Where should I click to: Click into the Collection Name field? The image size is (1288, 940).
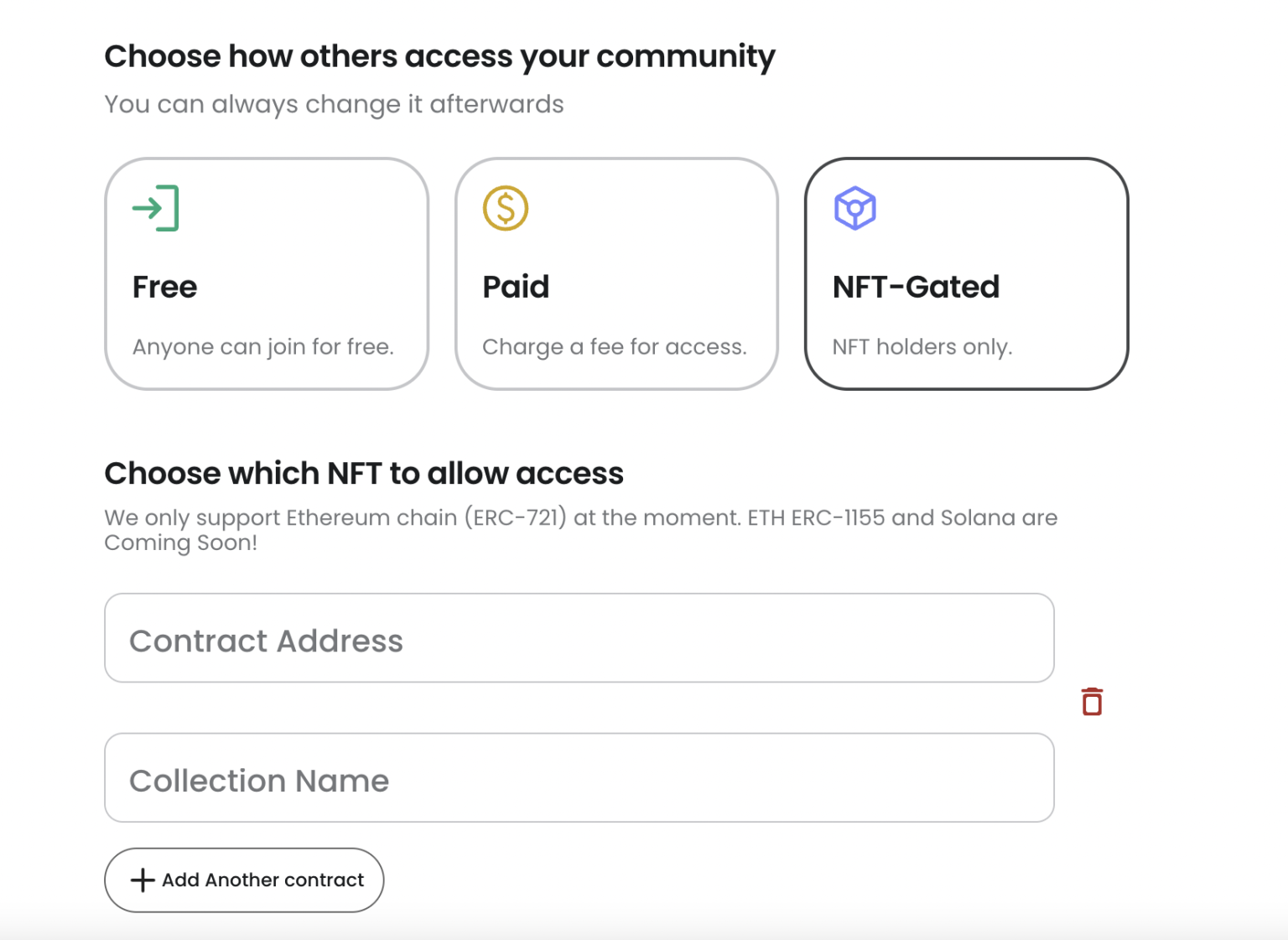tap(579, 778)
